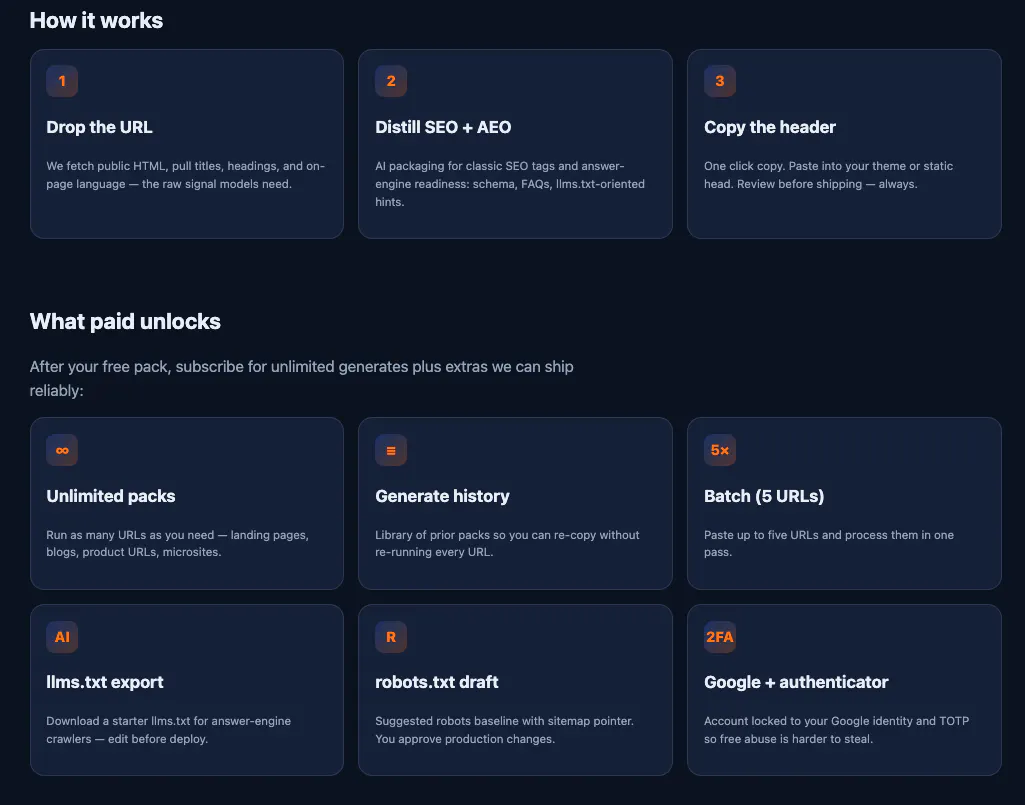Screen dimensions: 1025x805
Task: Click the 'robots.txt draft' heading
Action: coord(437,682)
